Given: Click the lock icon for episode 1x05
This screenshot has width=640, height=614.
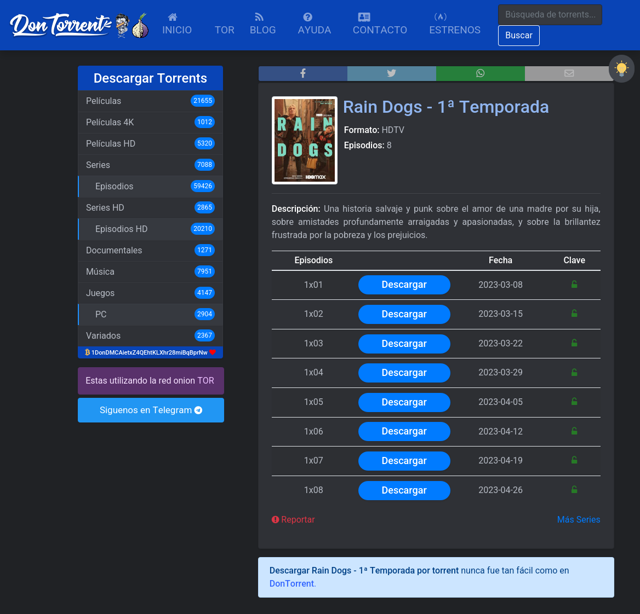Looking at the screenshot, I should click(x=574, y=402).
